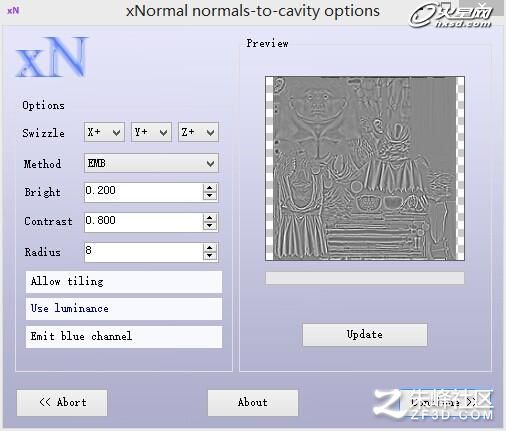Increase Bright value with up arrow

click(x=209, y=188)
